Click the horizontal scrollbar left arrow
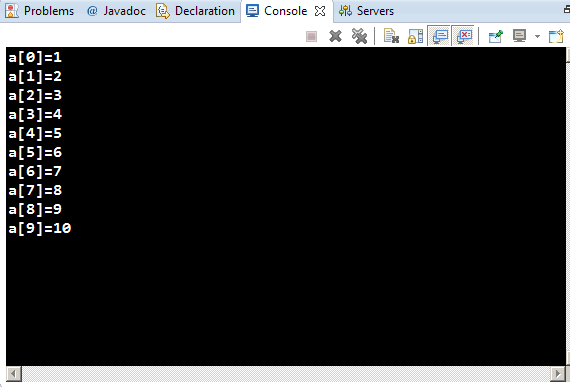 [x=13, y=374]
